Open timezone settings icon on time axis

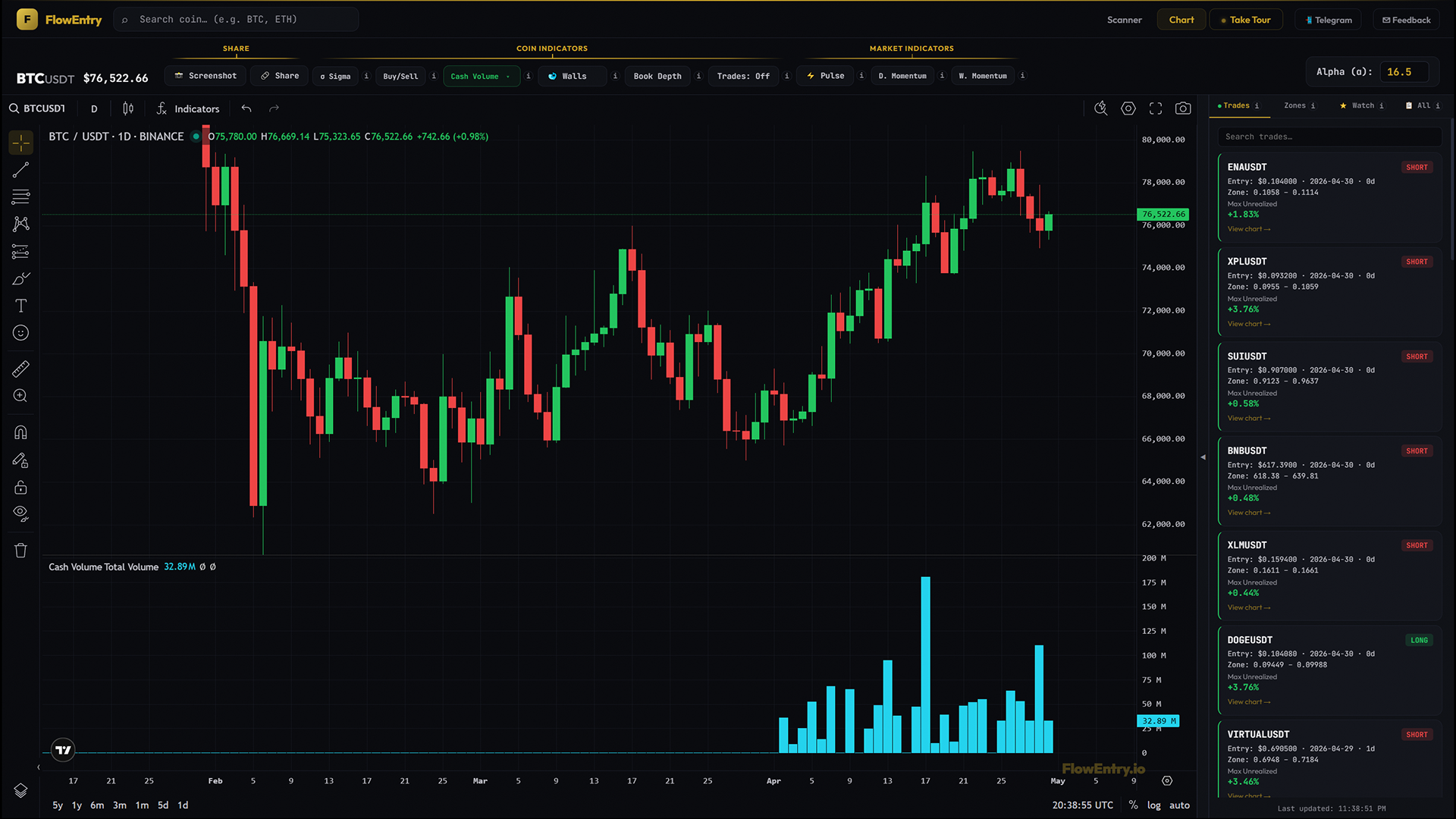(x=1167, y=780)
